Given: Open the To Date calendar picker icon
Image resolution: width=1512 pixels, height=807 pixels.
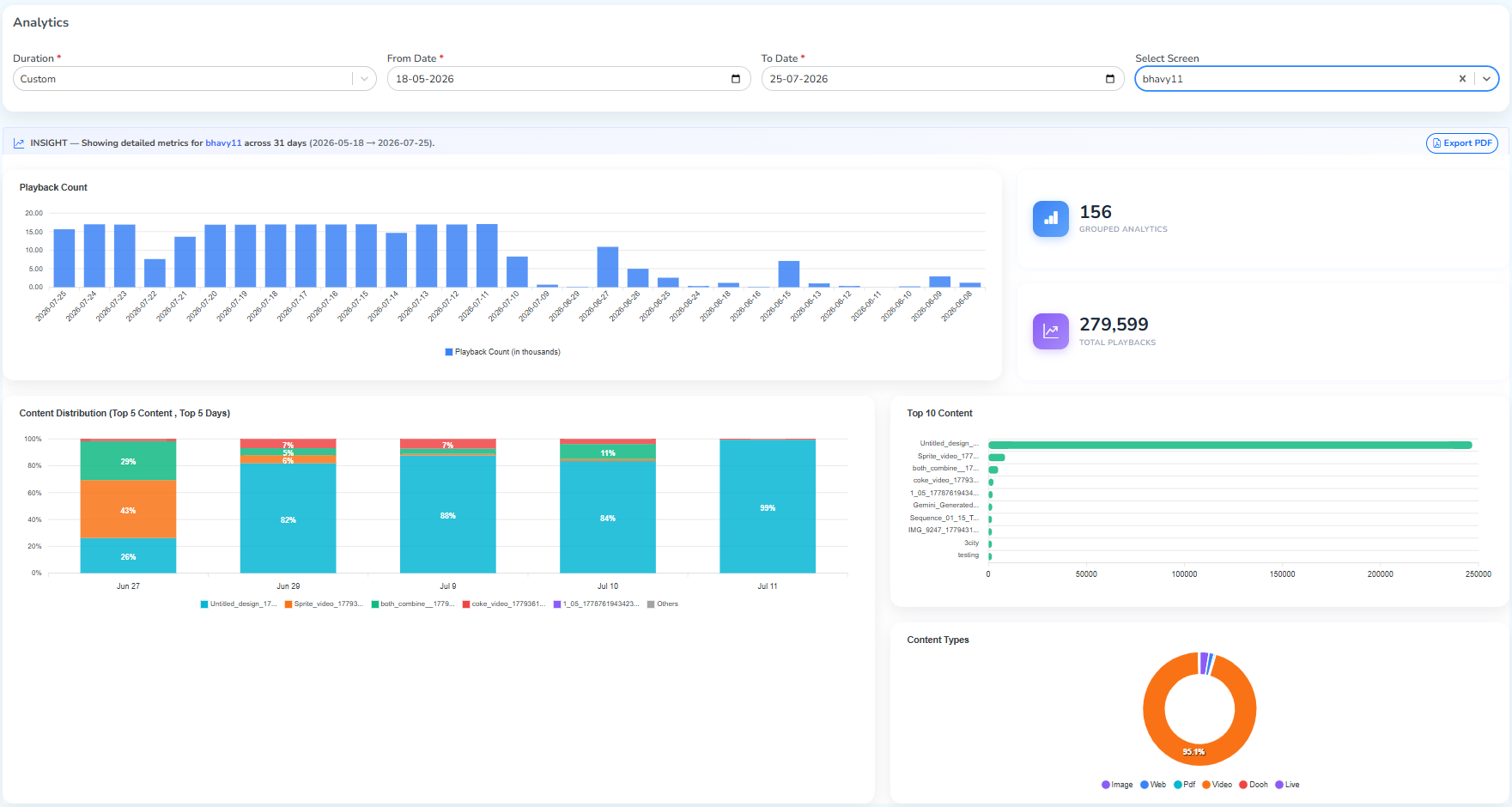Looking at the screenshot, I should pyautogui.click(x=1110, y=79).
